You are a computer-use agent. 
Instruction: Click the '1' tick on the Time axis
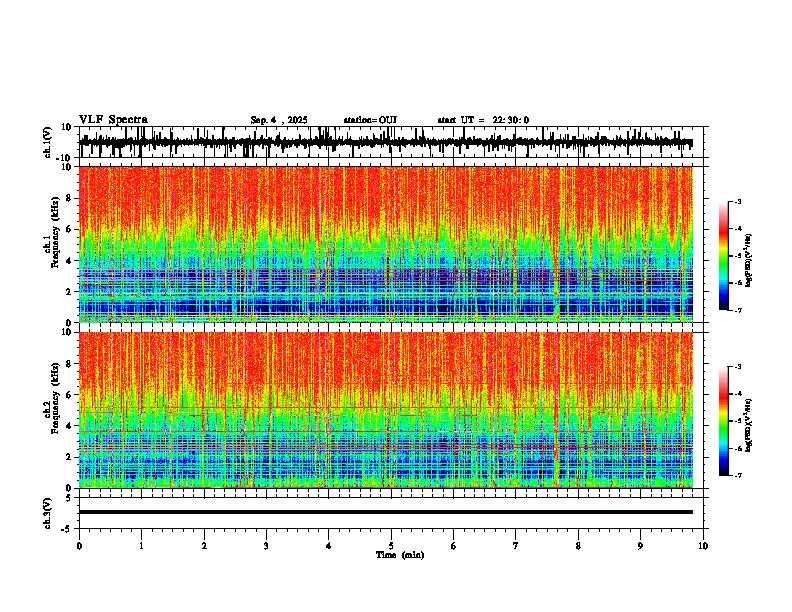(141, 546)
